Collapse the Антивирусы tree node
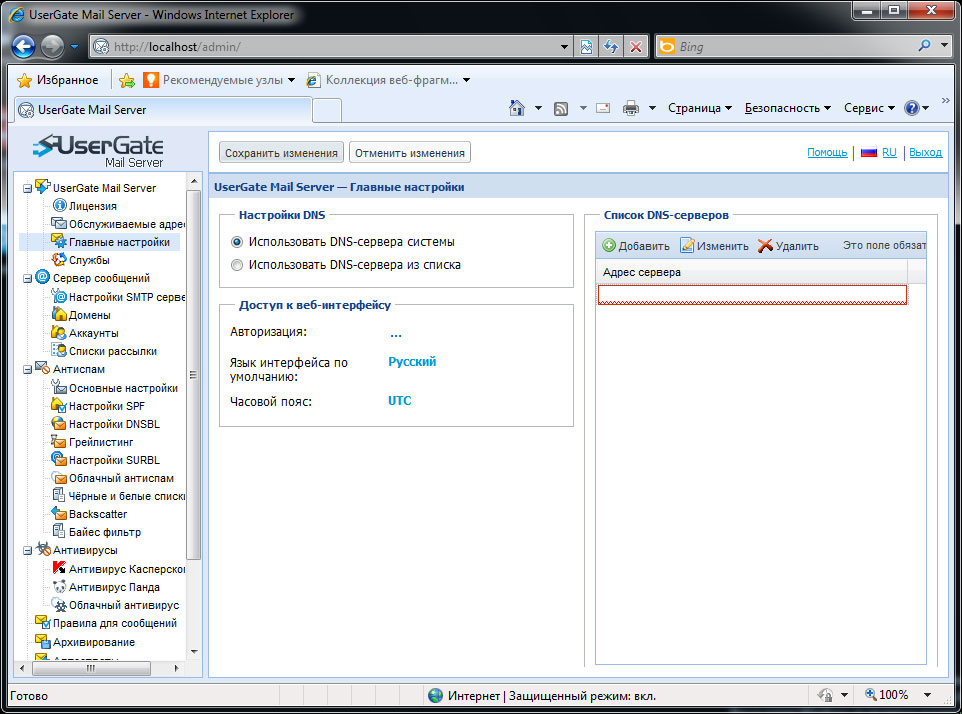 [x=27, y=551]
